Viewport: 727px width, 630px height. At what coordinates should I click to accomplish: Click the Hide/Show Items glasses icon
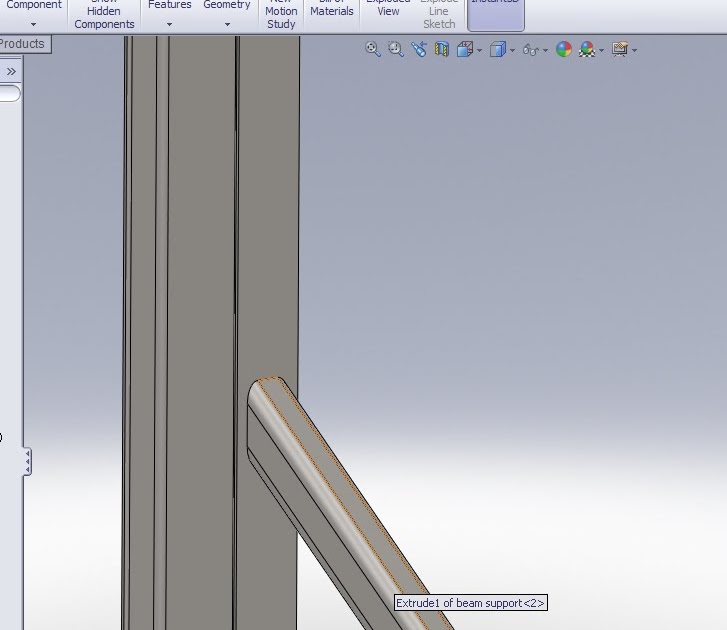pos(530,49)
